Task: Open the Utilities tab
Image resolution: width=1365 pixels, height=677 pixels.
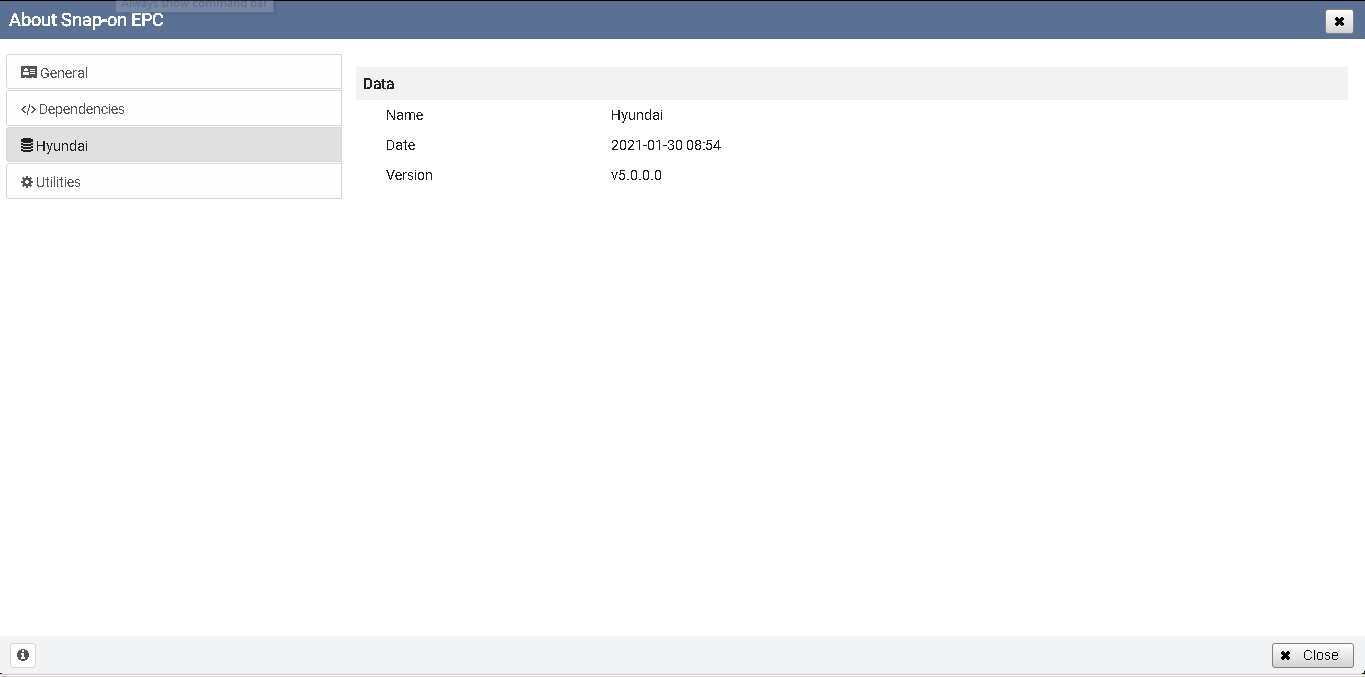Action: click(174, 181)
